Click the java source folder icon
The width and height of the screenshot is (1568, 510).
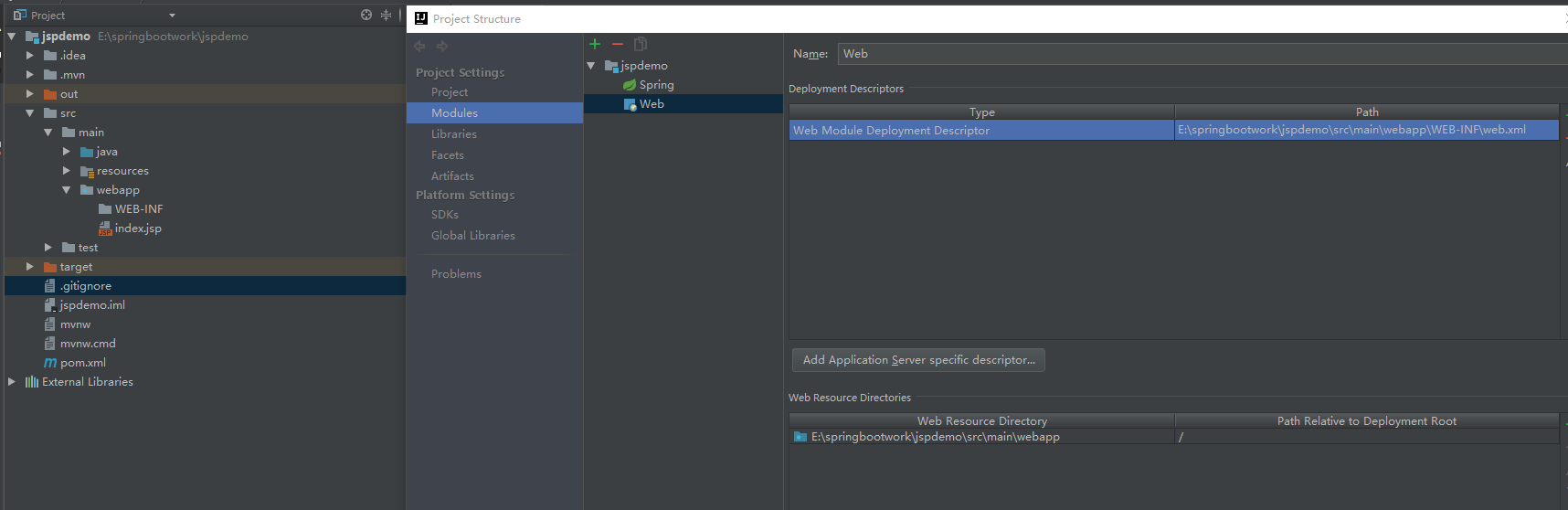tap(87, 152)
